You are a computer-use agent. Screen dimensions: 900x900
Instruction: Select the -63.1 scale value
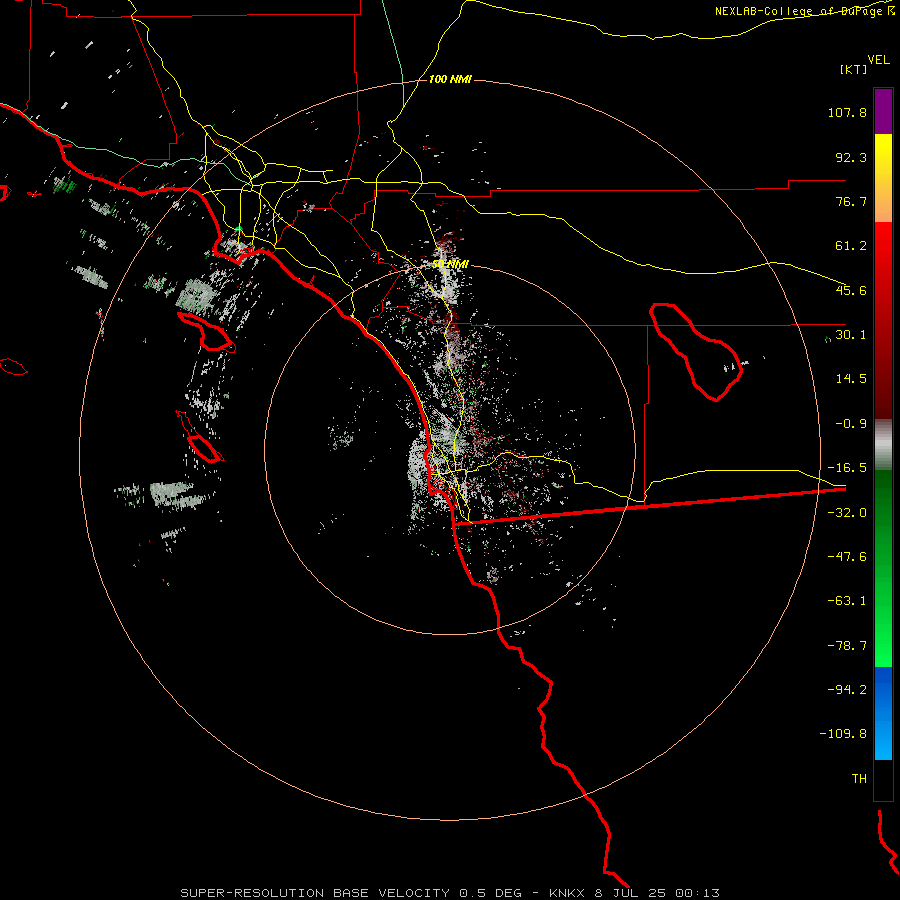(847, 601)
